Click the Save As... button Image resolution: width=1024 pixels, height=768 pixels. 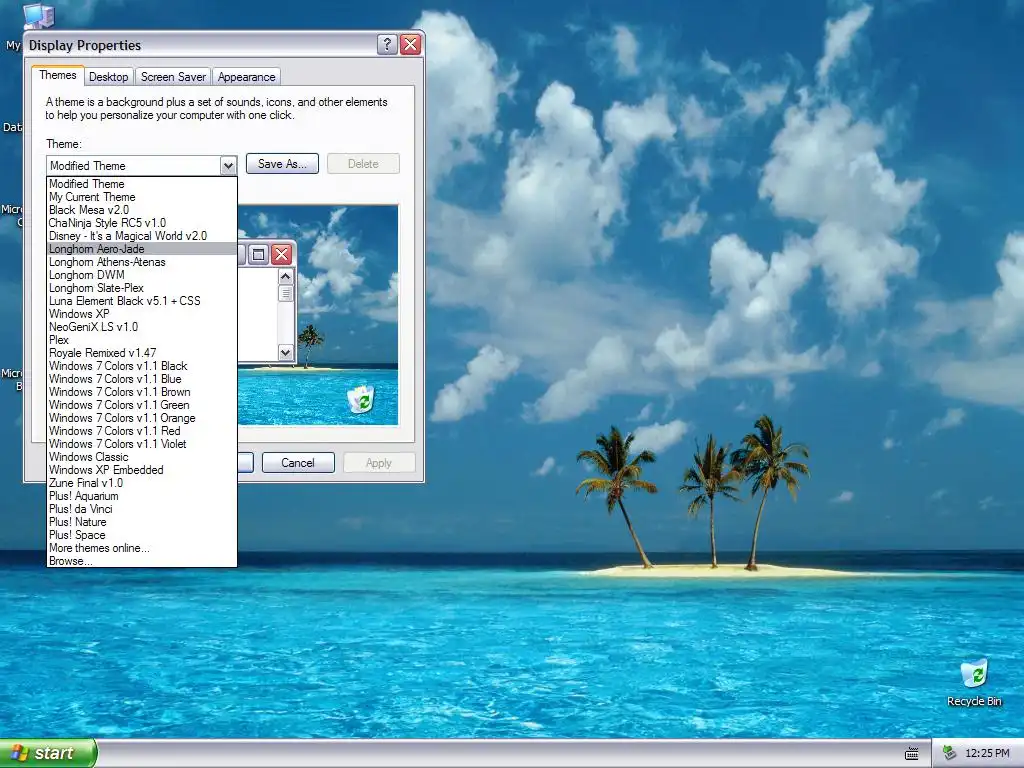282,164
